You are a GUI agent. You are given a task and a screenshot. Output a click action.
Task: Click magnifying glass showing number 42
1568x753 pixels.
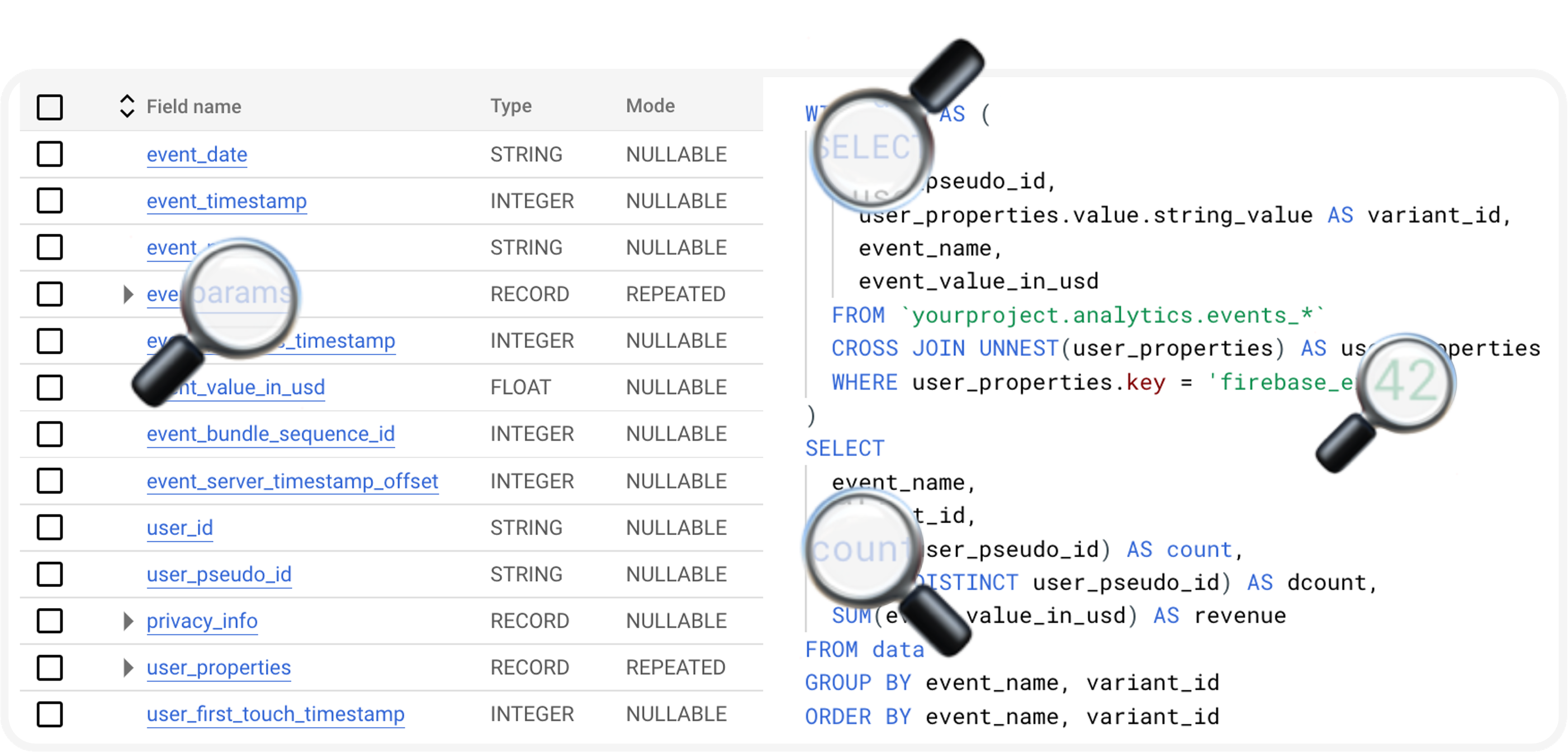[1408, 382]
